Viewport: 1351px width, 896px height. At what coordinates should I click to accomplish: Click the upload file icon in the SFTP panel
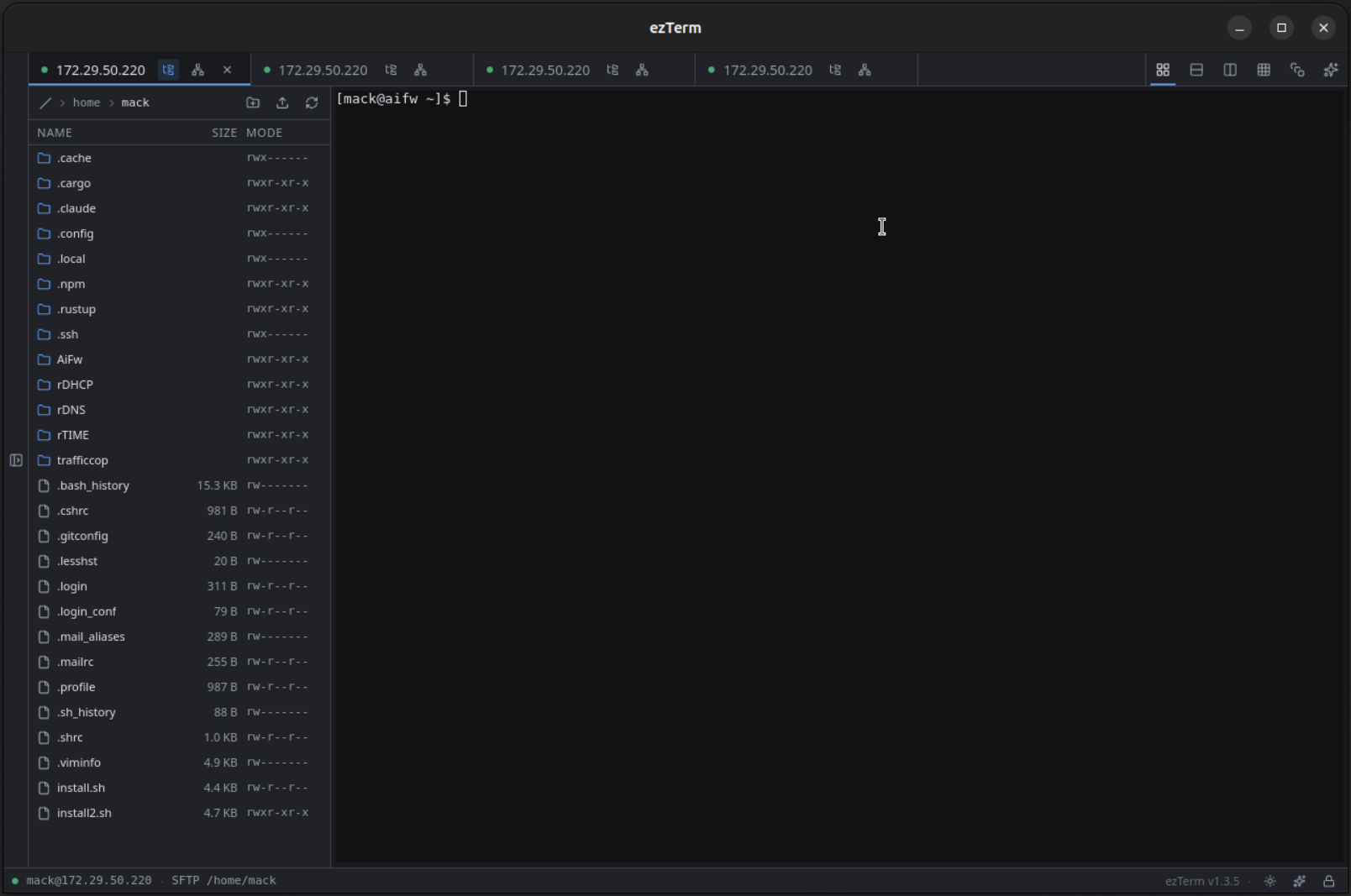click(x=282, y=102)
